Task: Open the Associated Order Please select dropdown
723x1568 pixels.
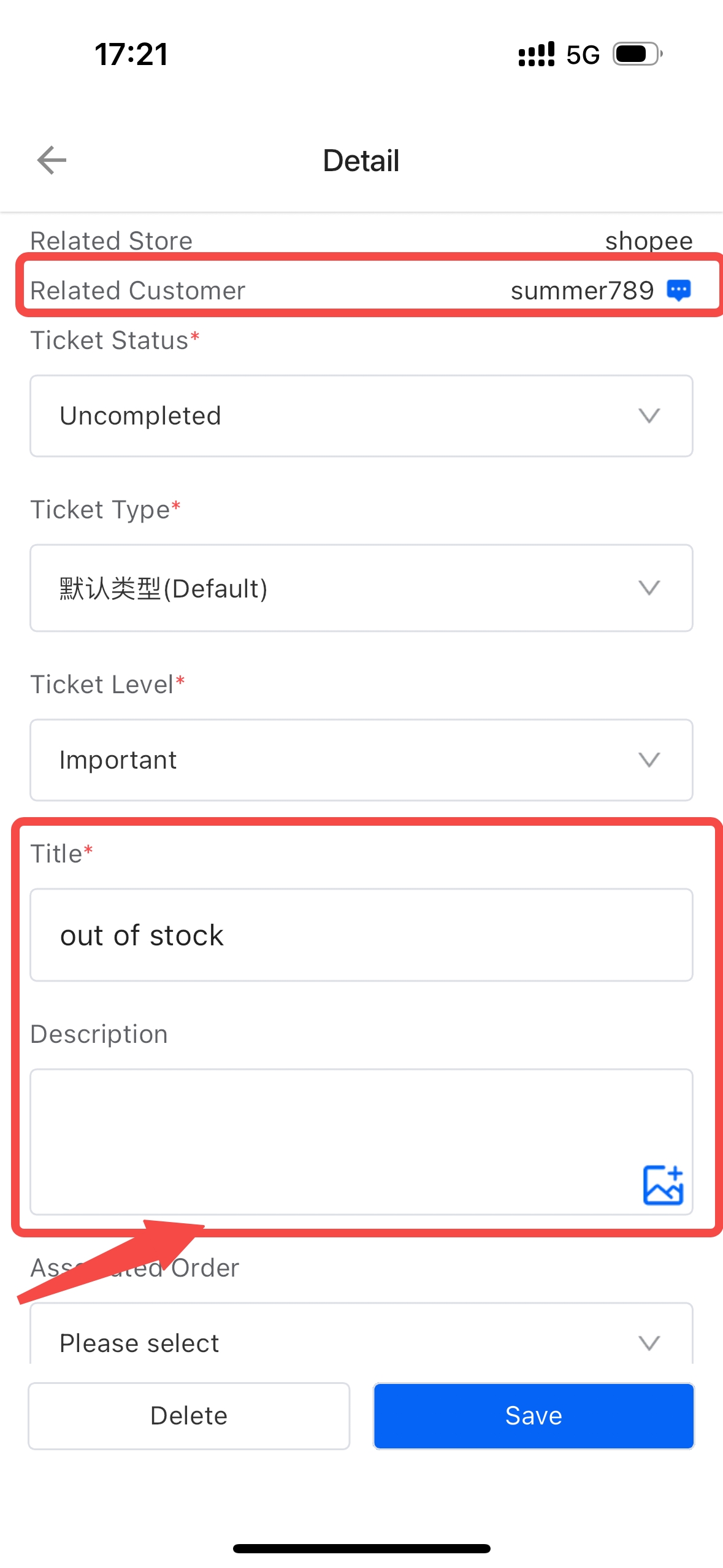Action: (x=362, y=1336)
